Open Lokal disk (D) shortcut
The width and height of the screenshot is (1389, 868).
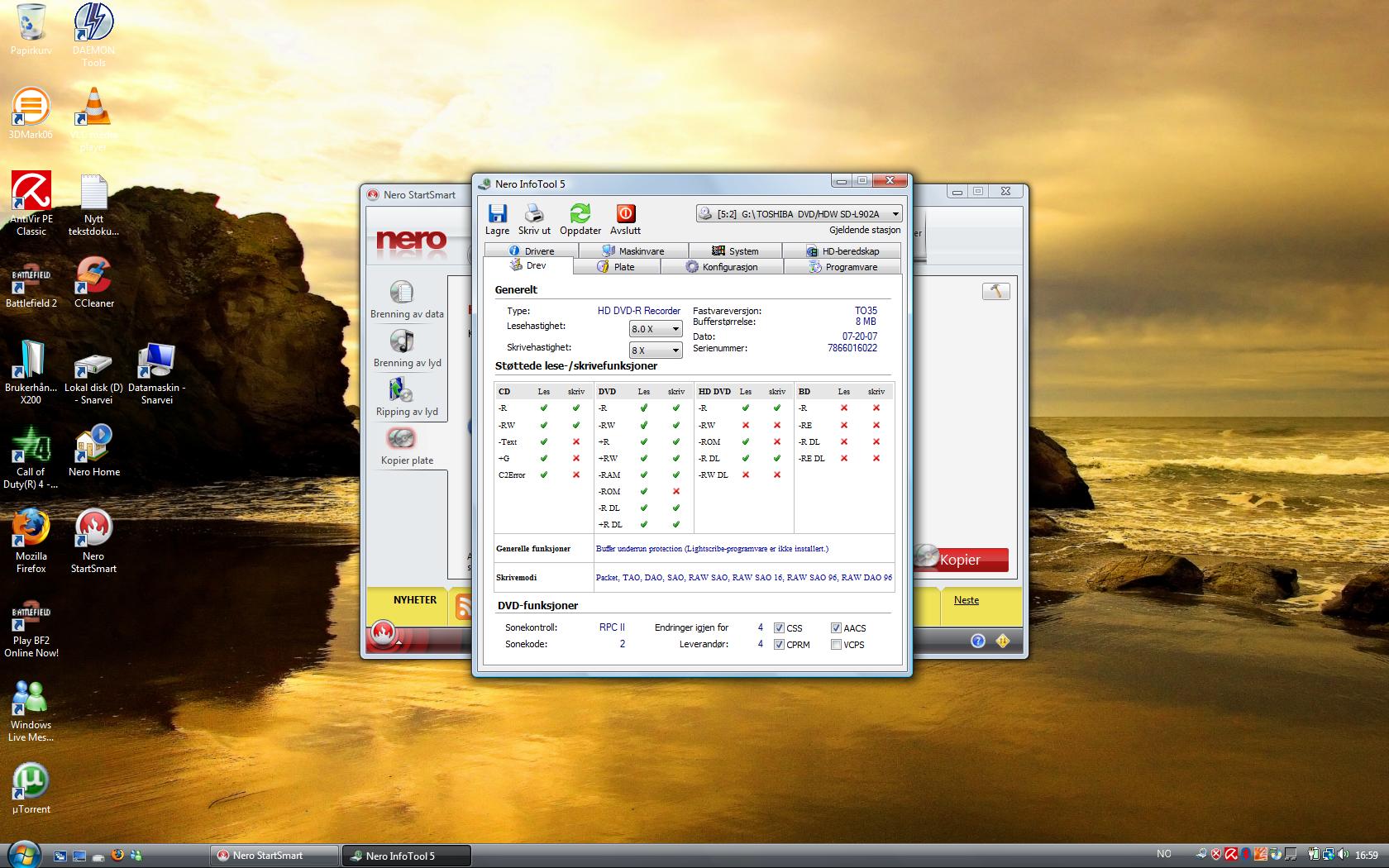[x=93, y=379]
